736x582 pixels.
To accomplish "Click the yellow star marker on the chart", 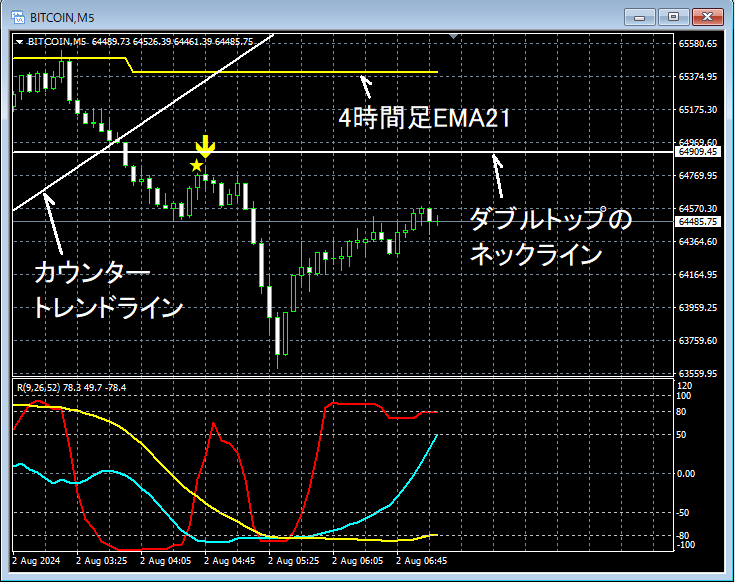I will click(196, 165).
